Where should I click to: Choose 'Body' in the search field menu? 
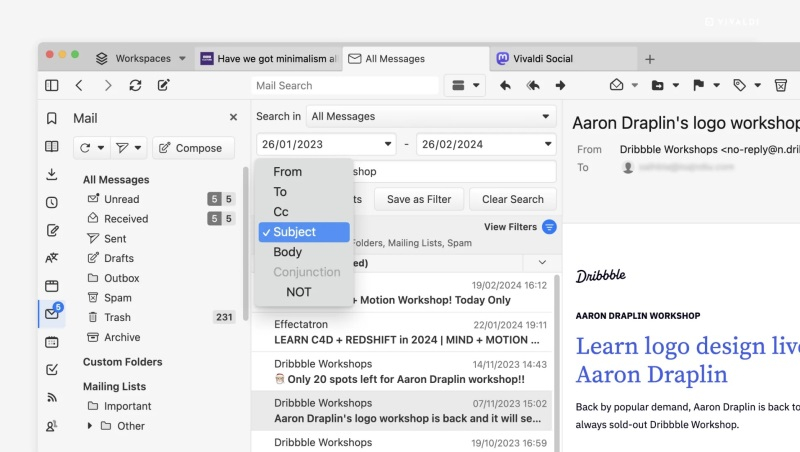point(288,252)
